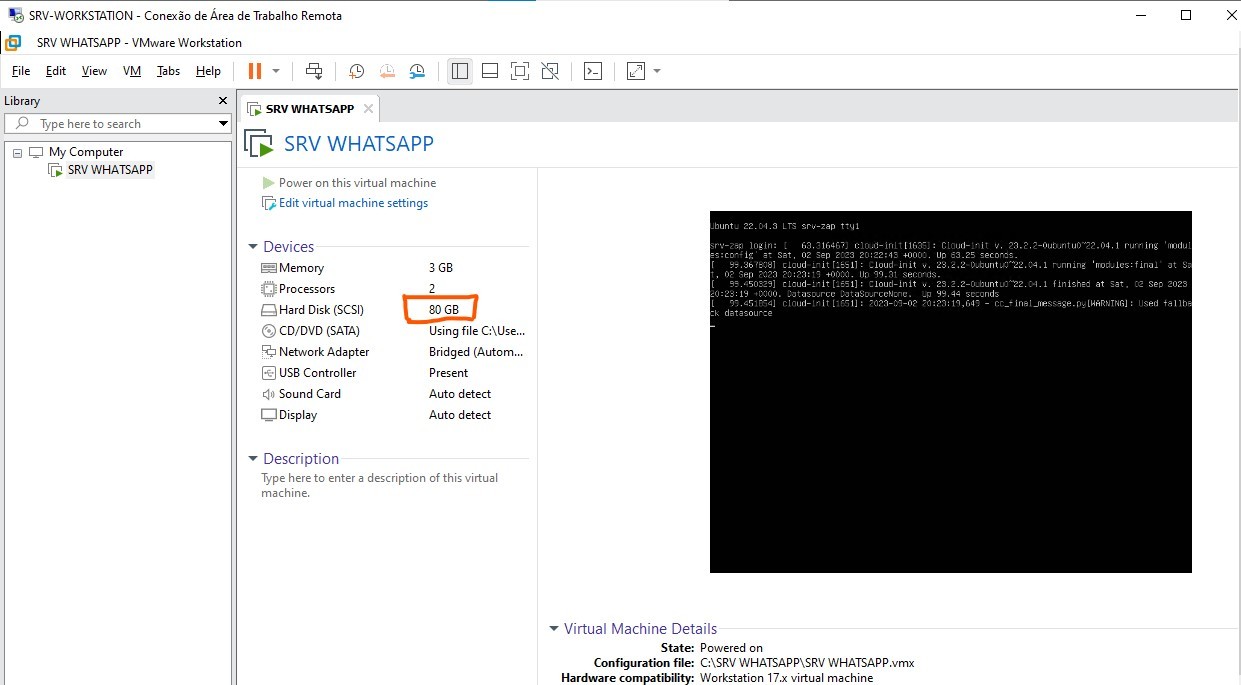Collapse the Devices section
Screen dimensions: 1241x685
coord(252,246)
